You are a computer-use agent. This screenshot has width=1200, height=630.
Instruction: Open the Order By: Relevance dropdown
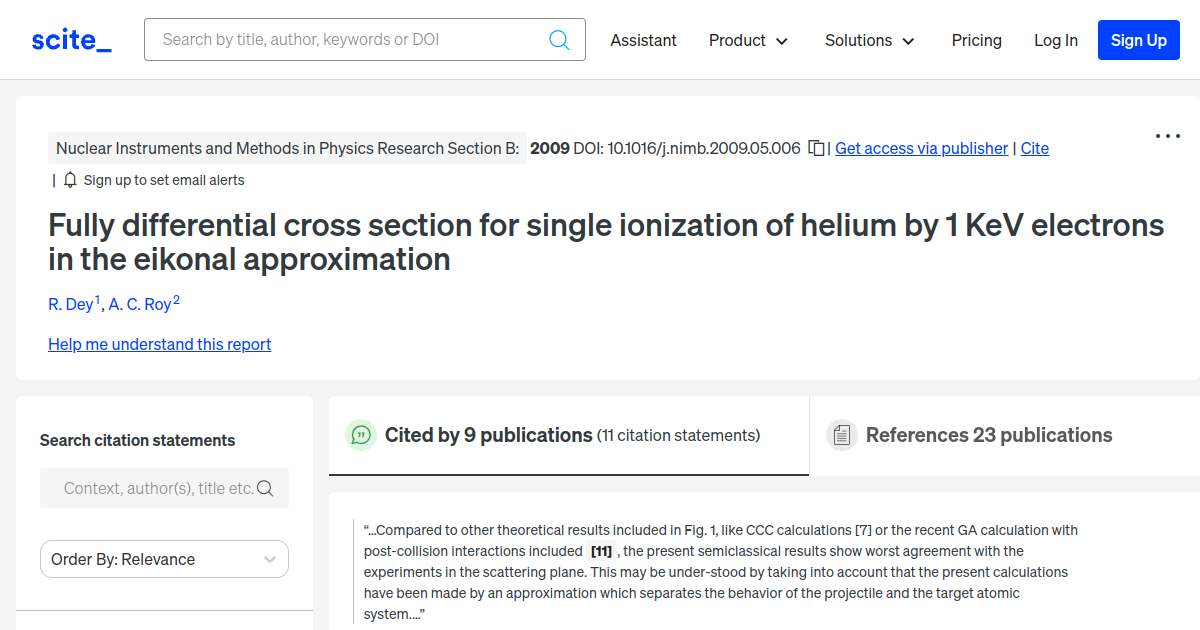pos(164,559)
